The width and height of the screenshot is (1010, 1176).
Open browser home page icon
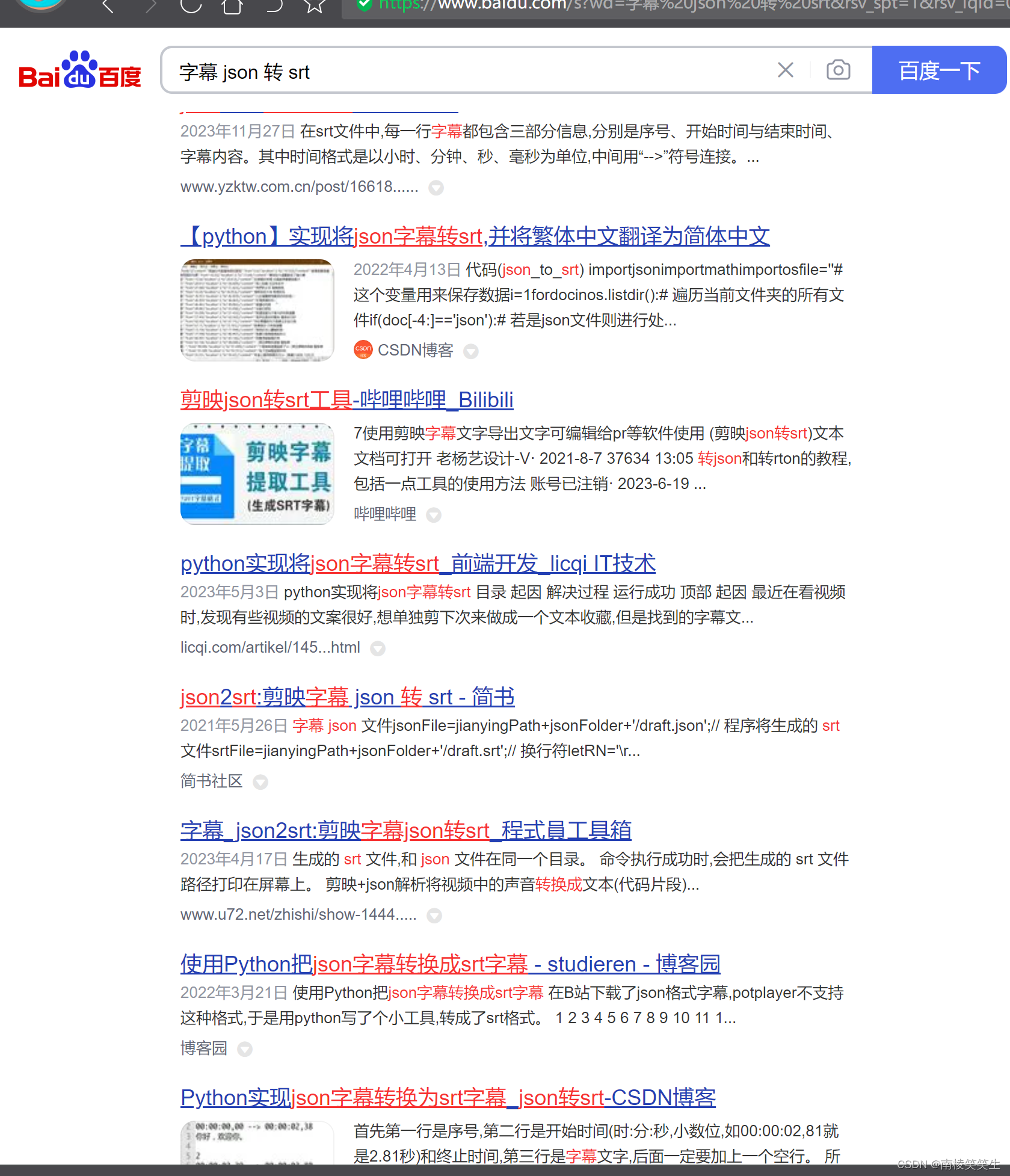pos(232,7)
